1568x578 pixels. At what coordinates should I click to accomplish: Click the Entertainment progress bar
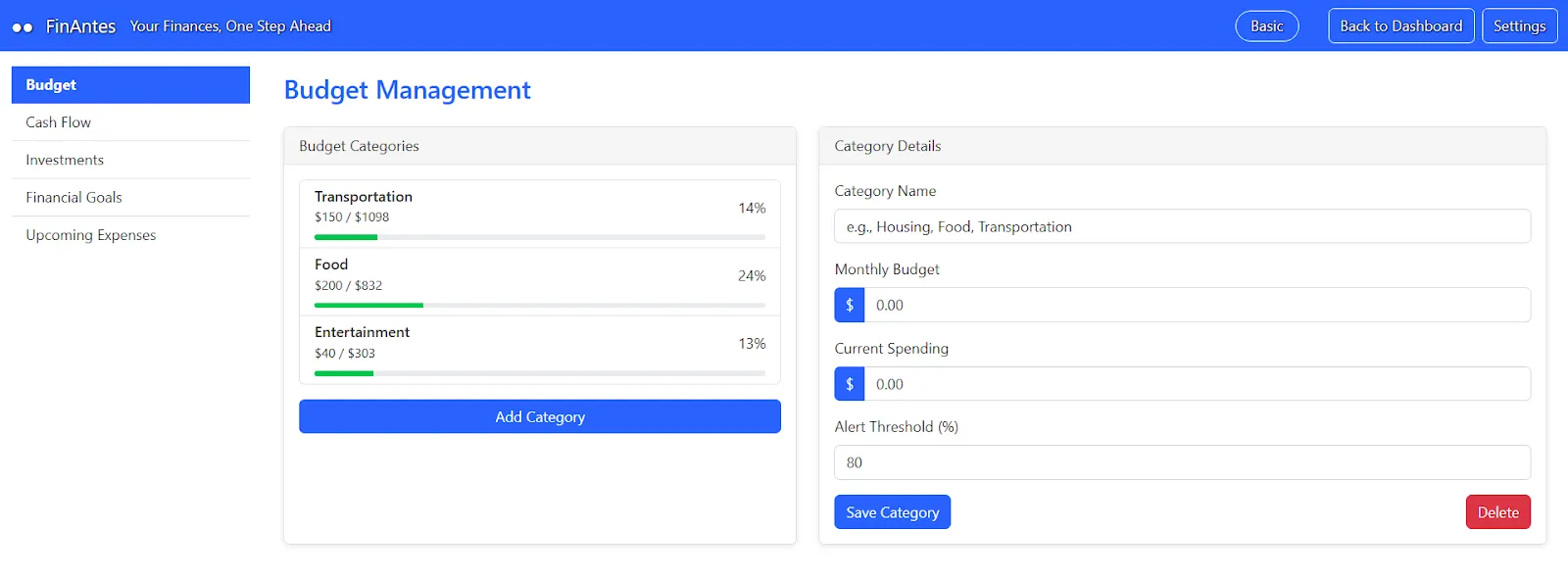pos(539,373)
